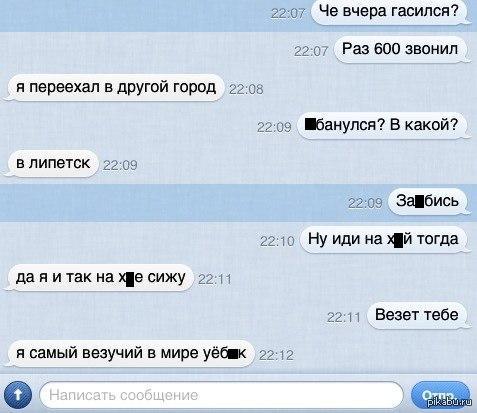Select the 'Че вчера гасился?' message bubble

389,12
